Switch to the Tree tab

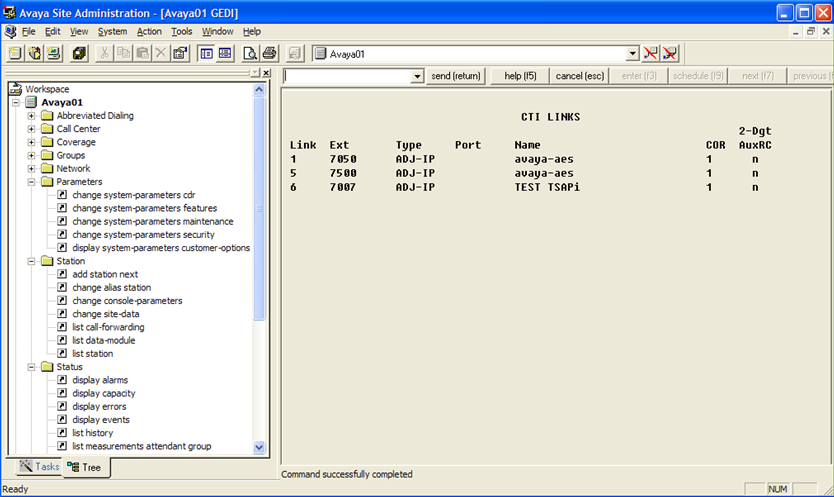[x=86, y=467]
